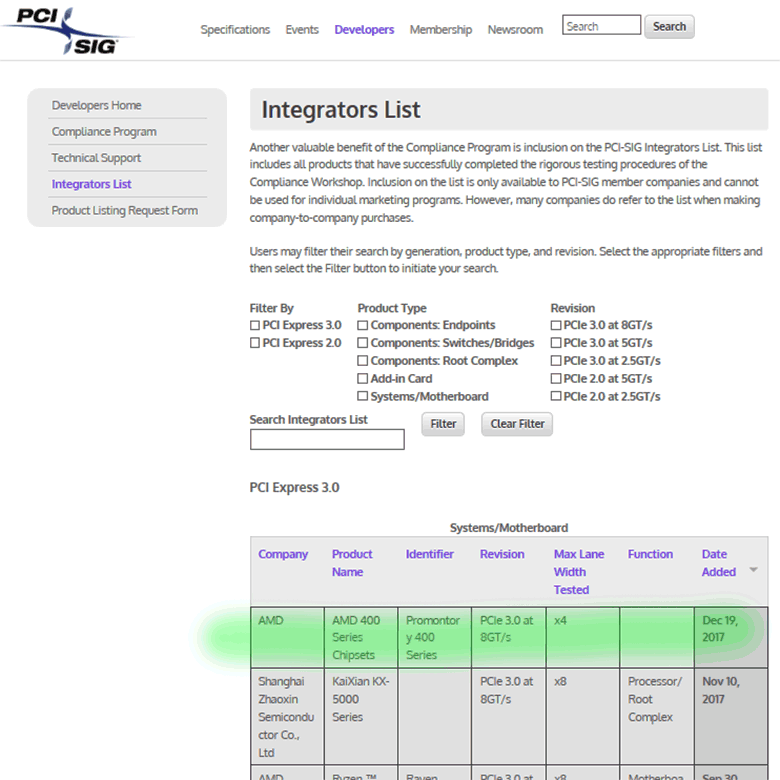Open the Developers menu
This screenshot has height=780, width=780.
(x=364, y=30)
